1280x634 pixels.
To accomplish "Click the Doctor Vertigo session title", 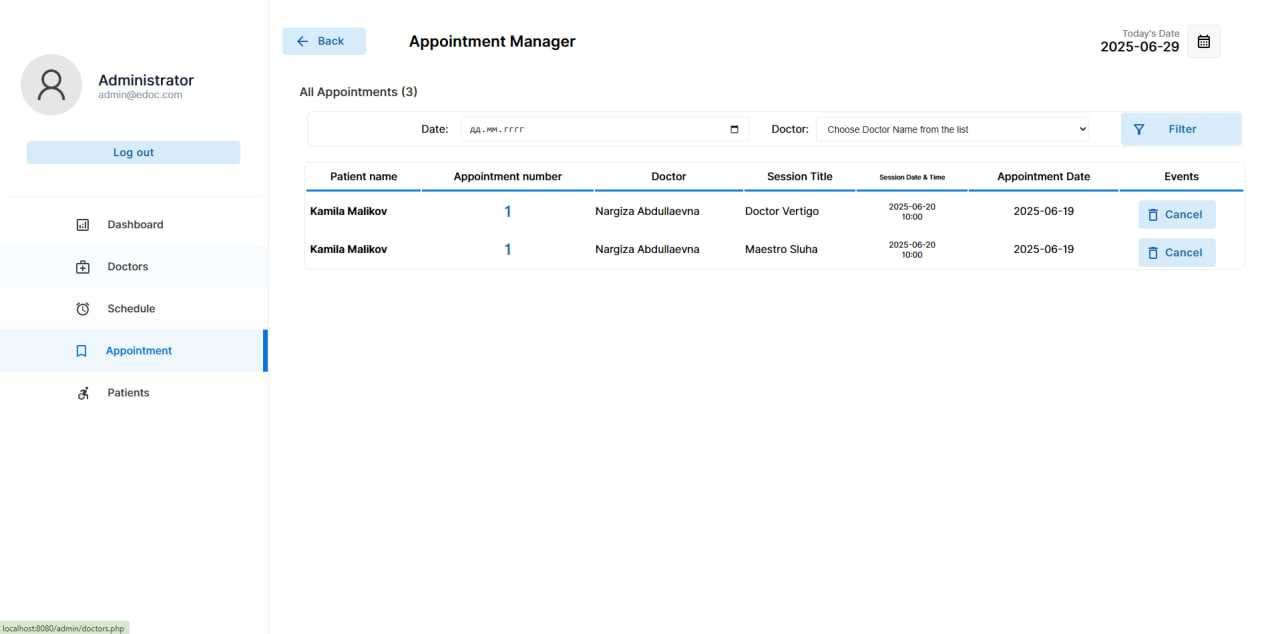I will point(782,211).
